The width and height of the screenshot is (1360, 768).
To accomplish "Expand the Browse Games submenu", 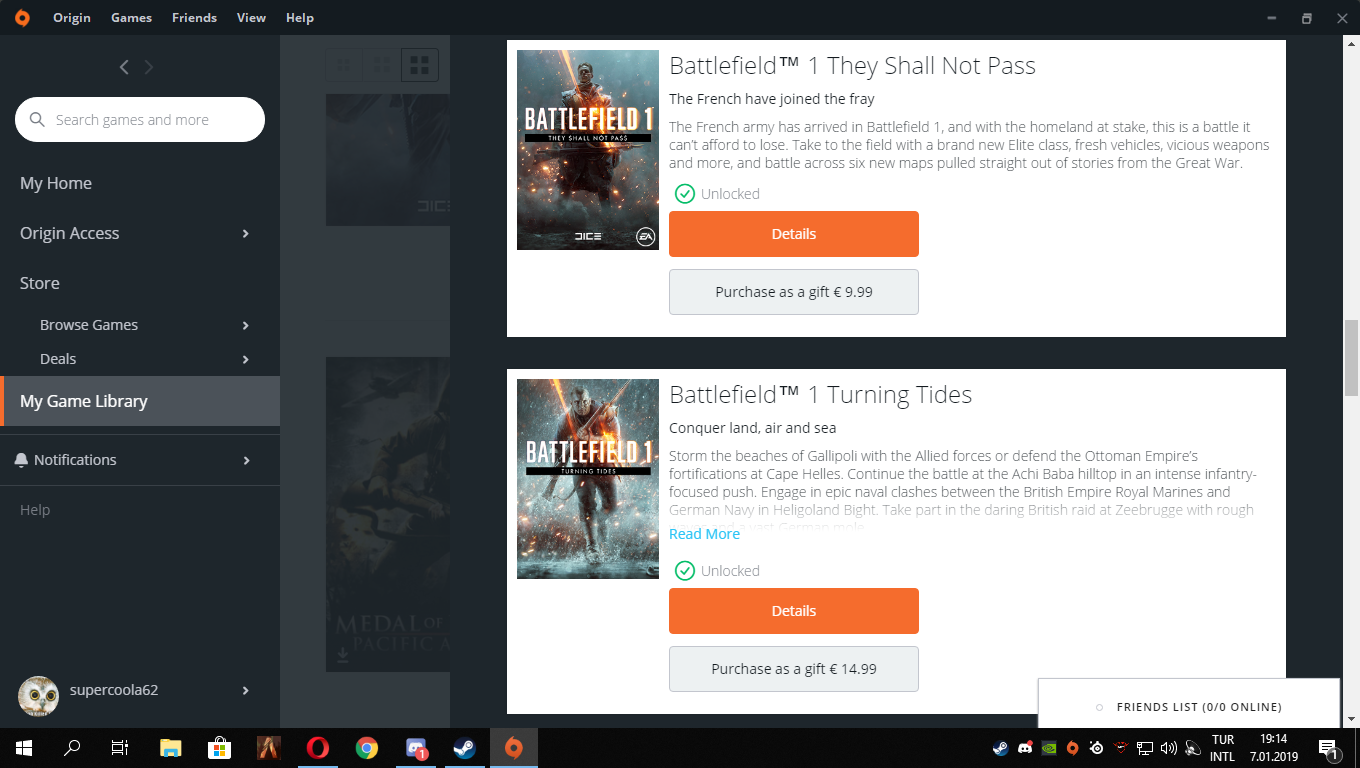I will point(246,325).
